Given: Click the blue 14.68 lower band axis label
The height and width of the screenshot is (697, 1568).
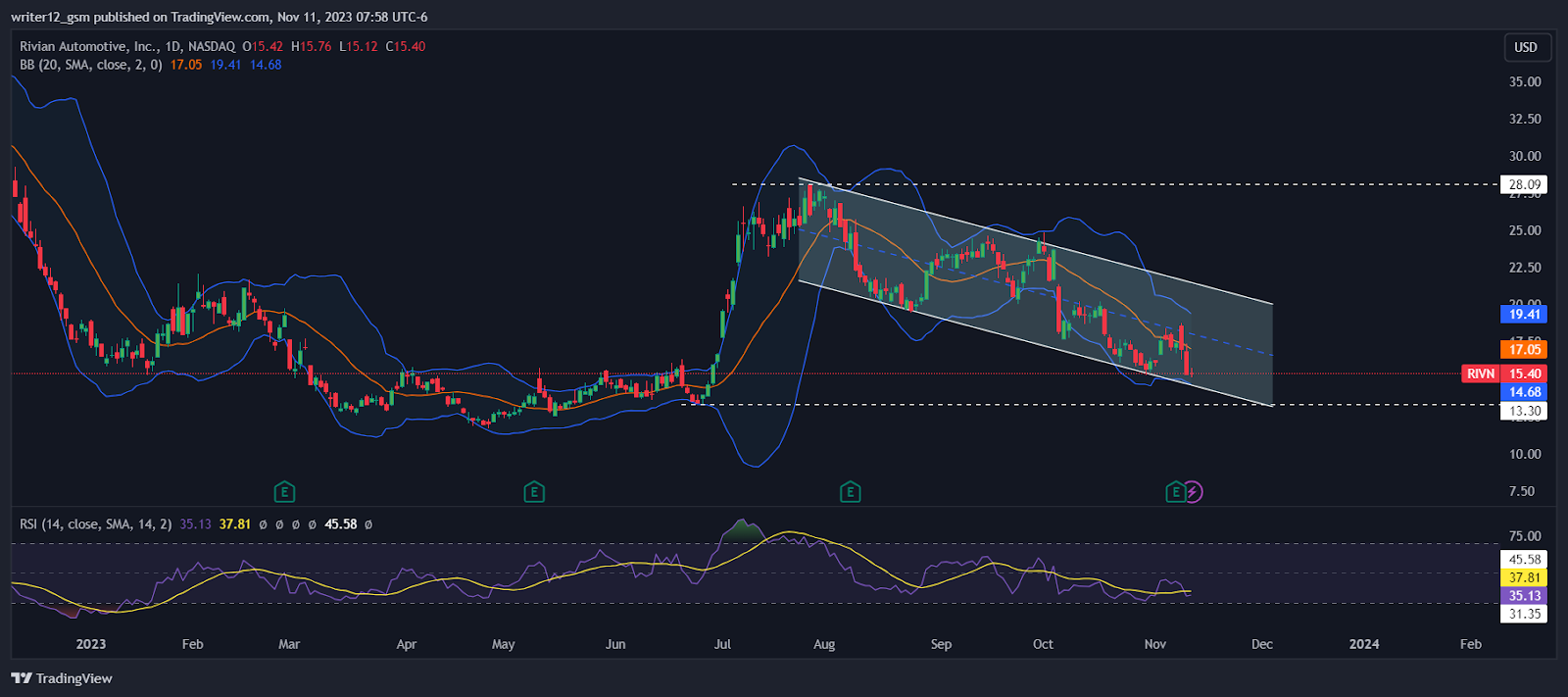Looking at the screenshot, I should coord(1524,392).
